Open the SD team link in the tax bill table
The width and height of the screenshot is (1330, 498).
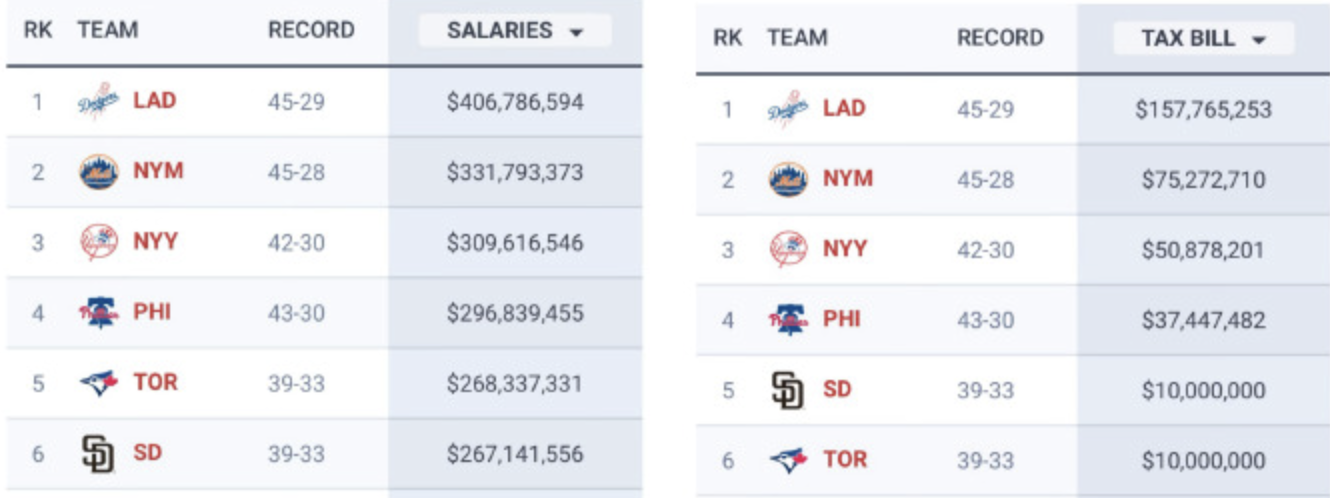pyautogui.click(x=837, y=390)
